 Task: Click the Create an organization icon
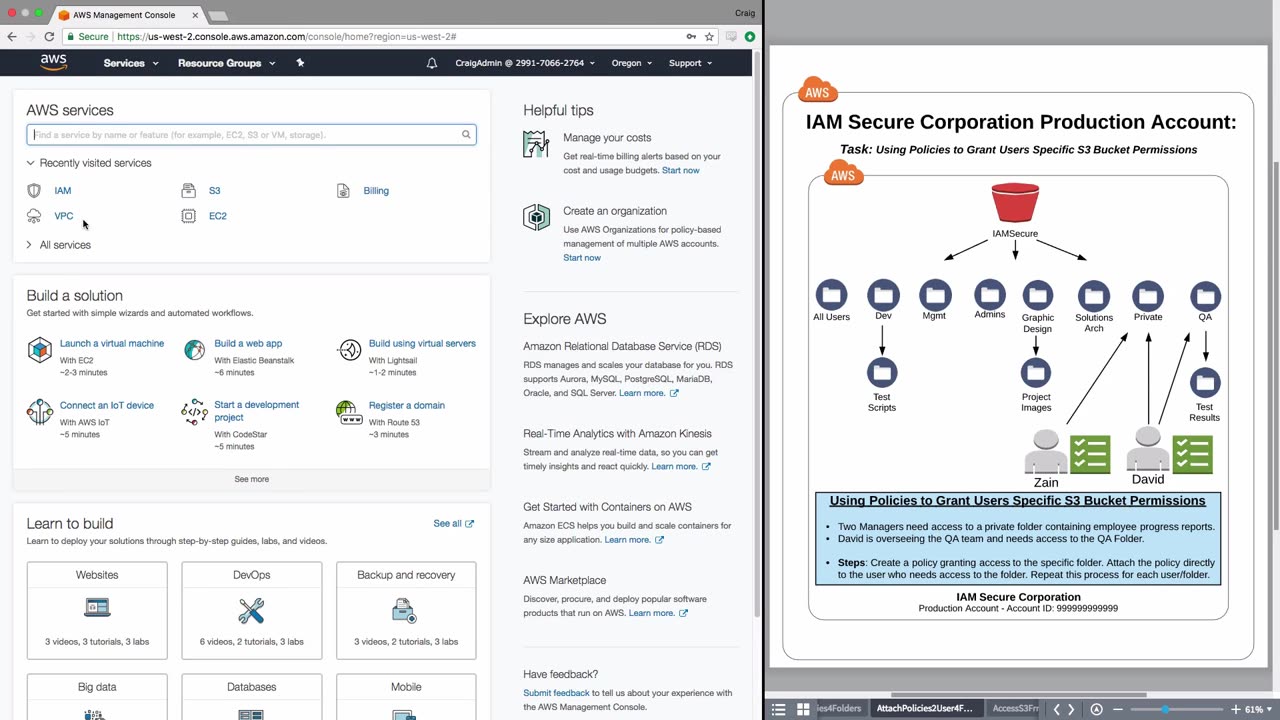tap(536, 217)
